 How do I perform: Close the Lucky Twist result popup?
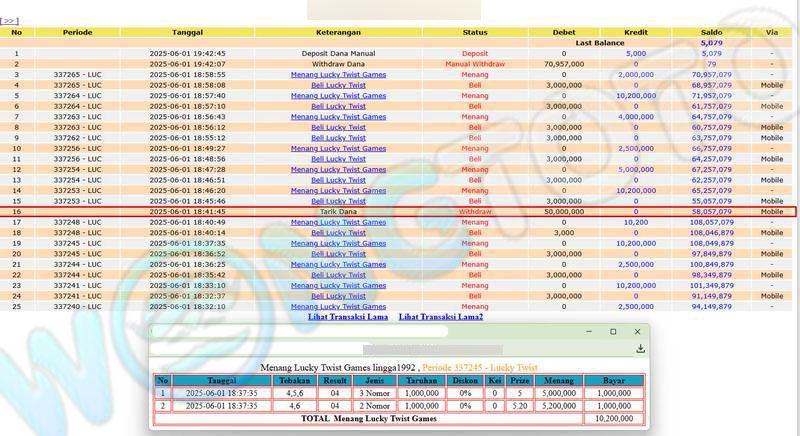click(x=637, y=331)
